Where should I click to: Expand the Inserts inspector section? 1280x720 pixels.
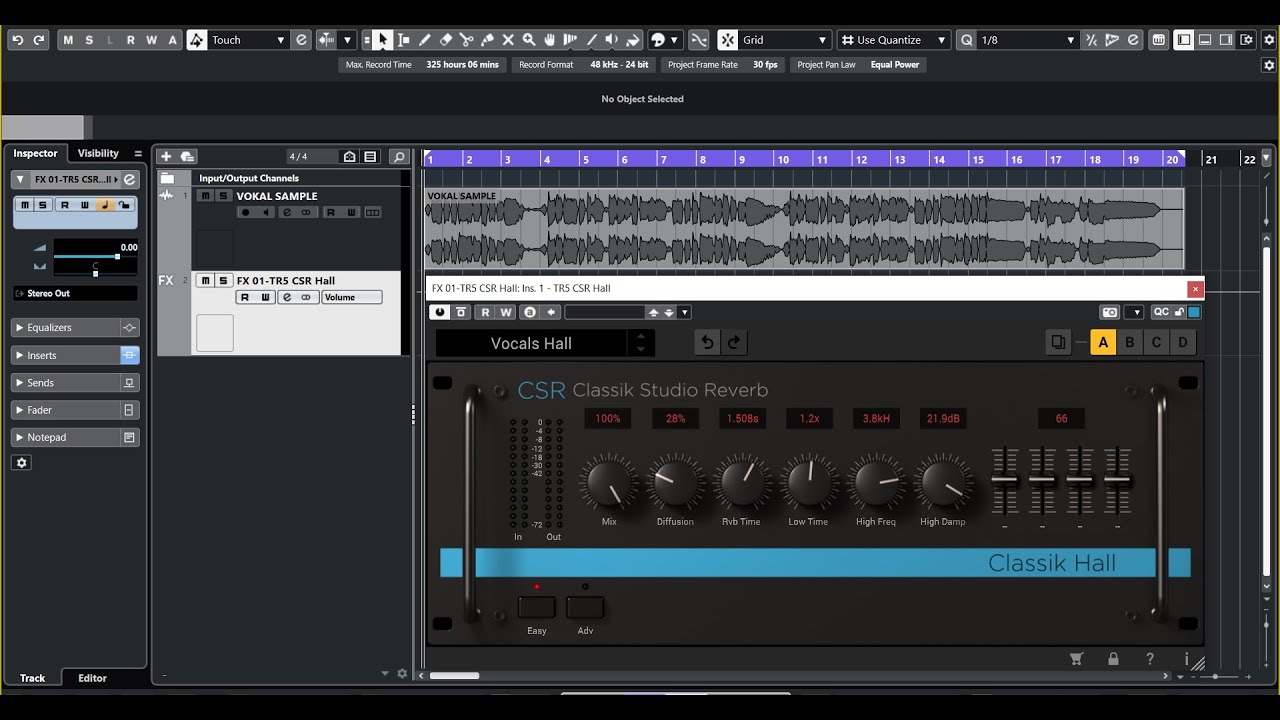tap(67, 355)
